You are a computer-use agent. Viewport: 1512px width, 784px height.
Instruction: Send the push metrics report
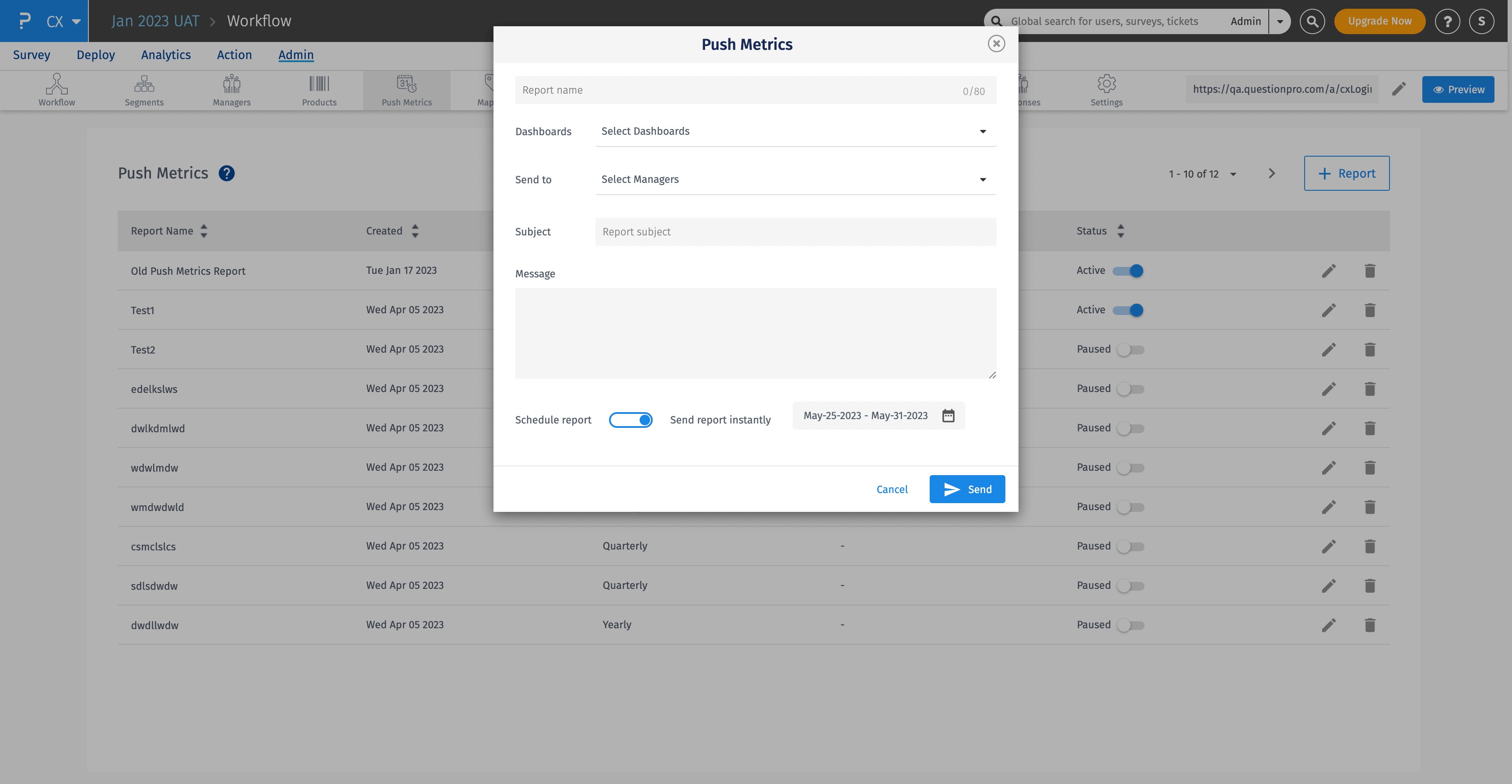pyautogui.click(x=967, y=489)
